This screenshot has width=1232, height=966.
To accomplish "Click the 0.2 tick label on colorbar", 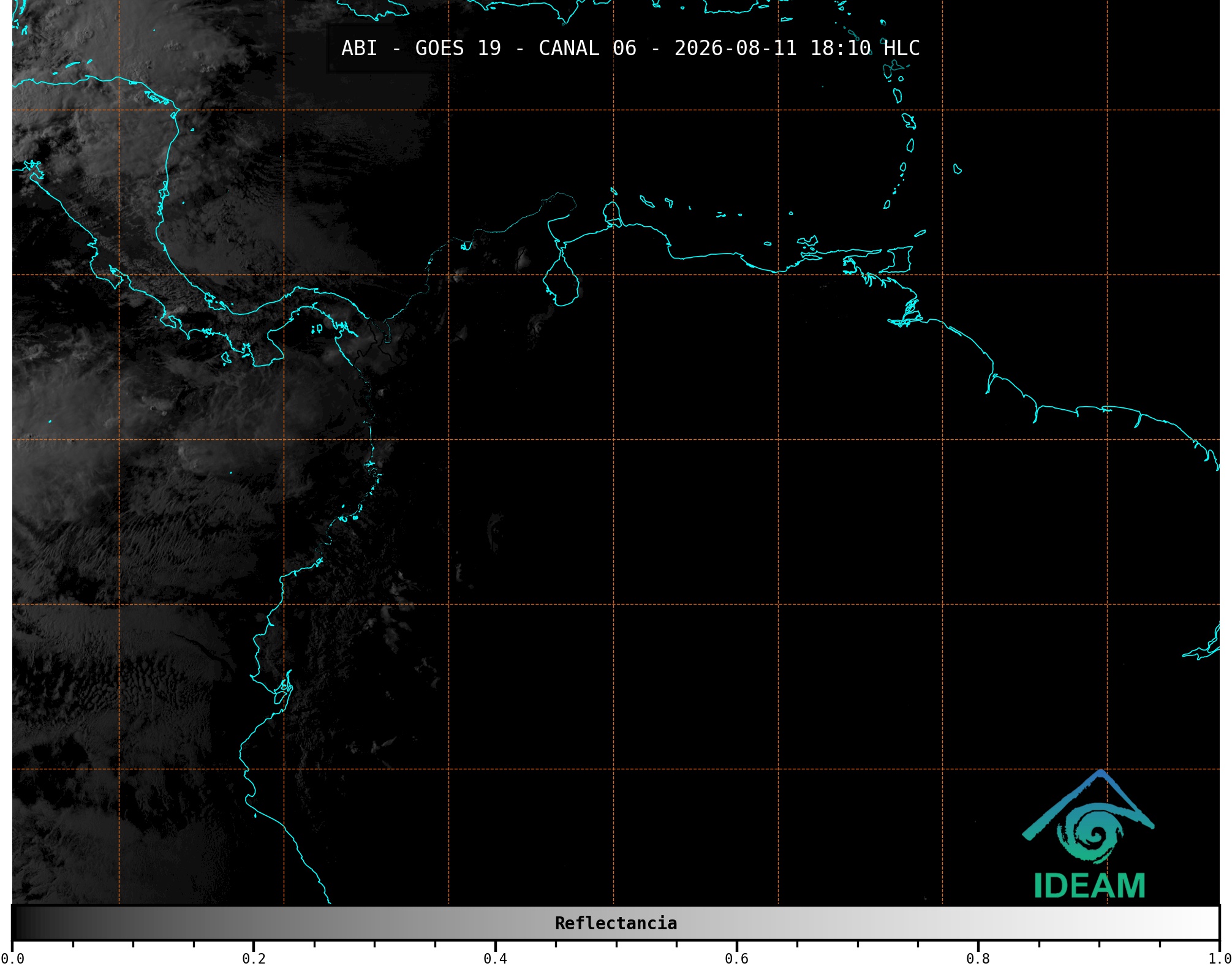I will [254, 958].
